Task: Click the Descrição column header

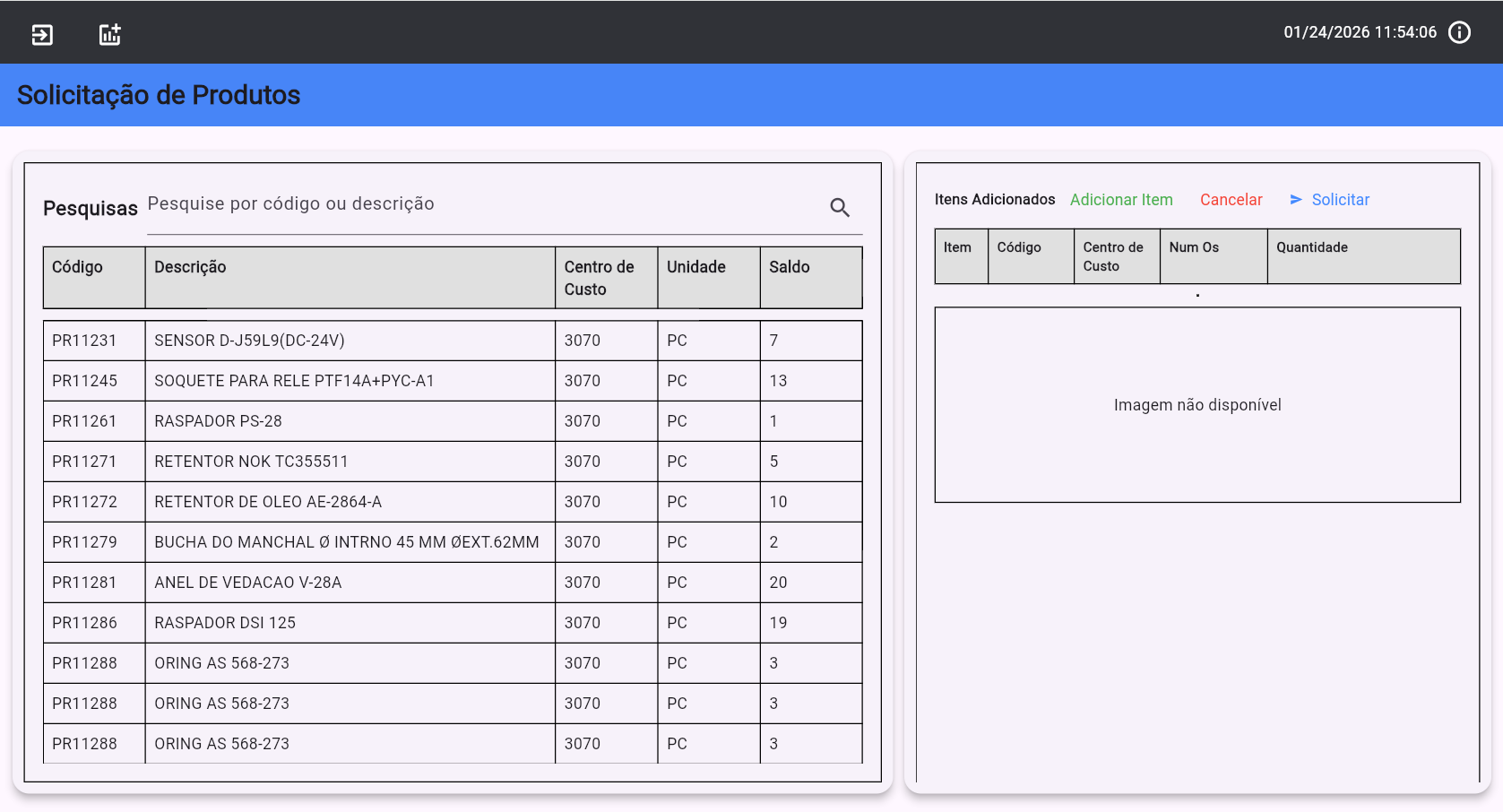Action: pos(190,267)
